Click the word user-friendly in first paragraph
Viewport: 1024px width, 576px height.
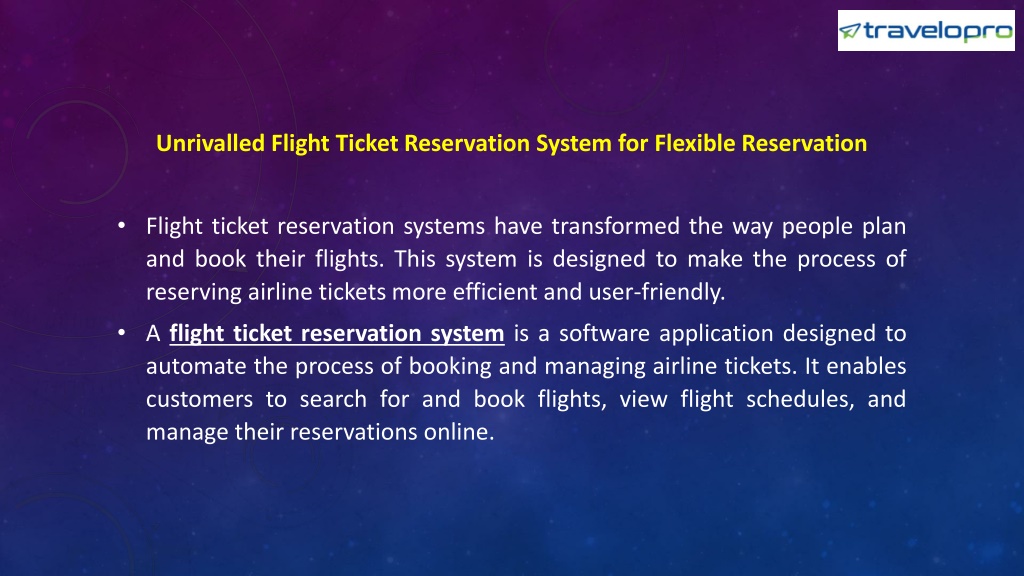tap(657, 292)
